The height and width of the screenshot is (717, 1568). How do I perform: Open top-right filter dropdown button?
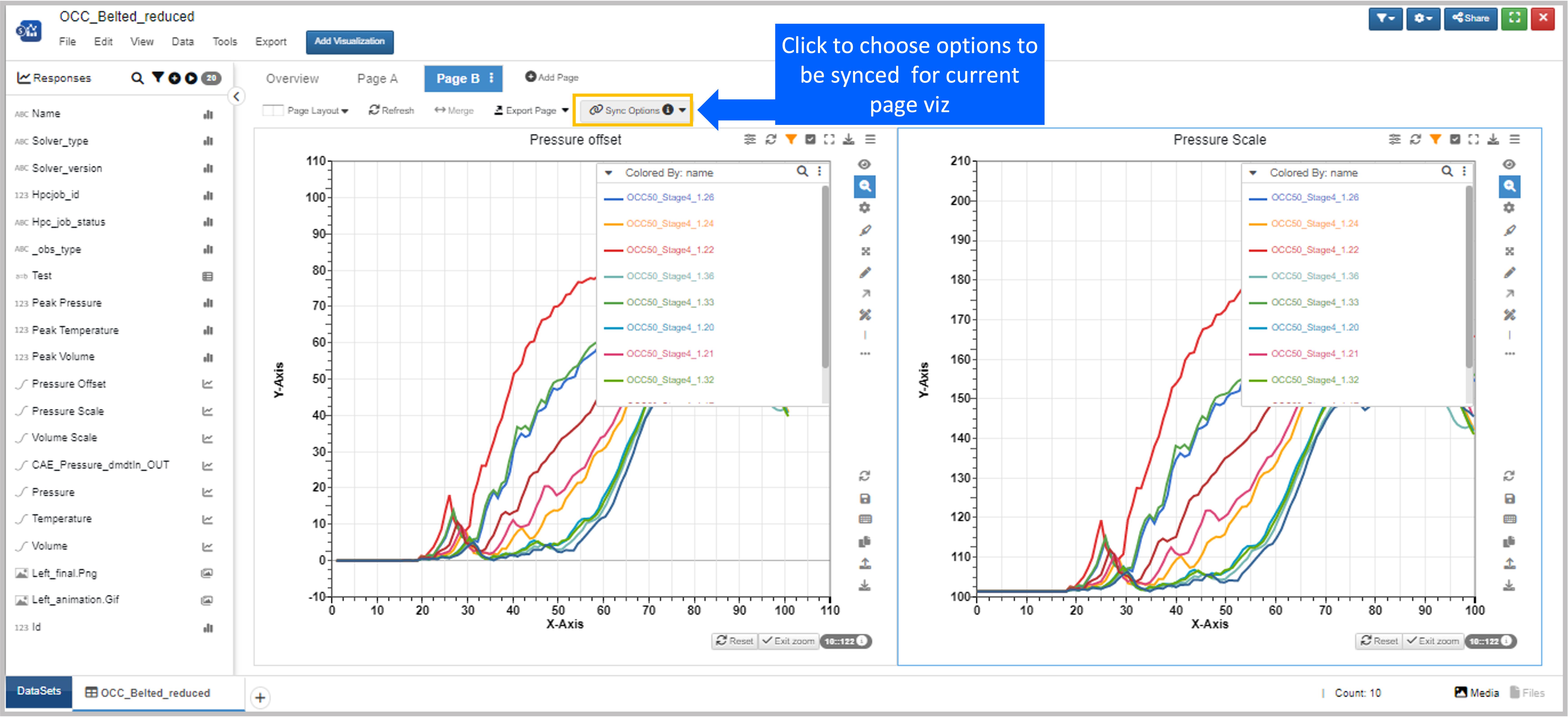[1385, 18]
